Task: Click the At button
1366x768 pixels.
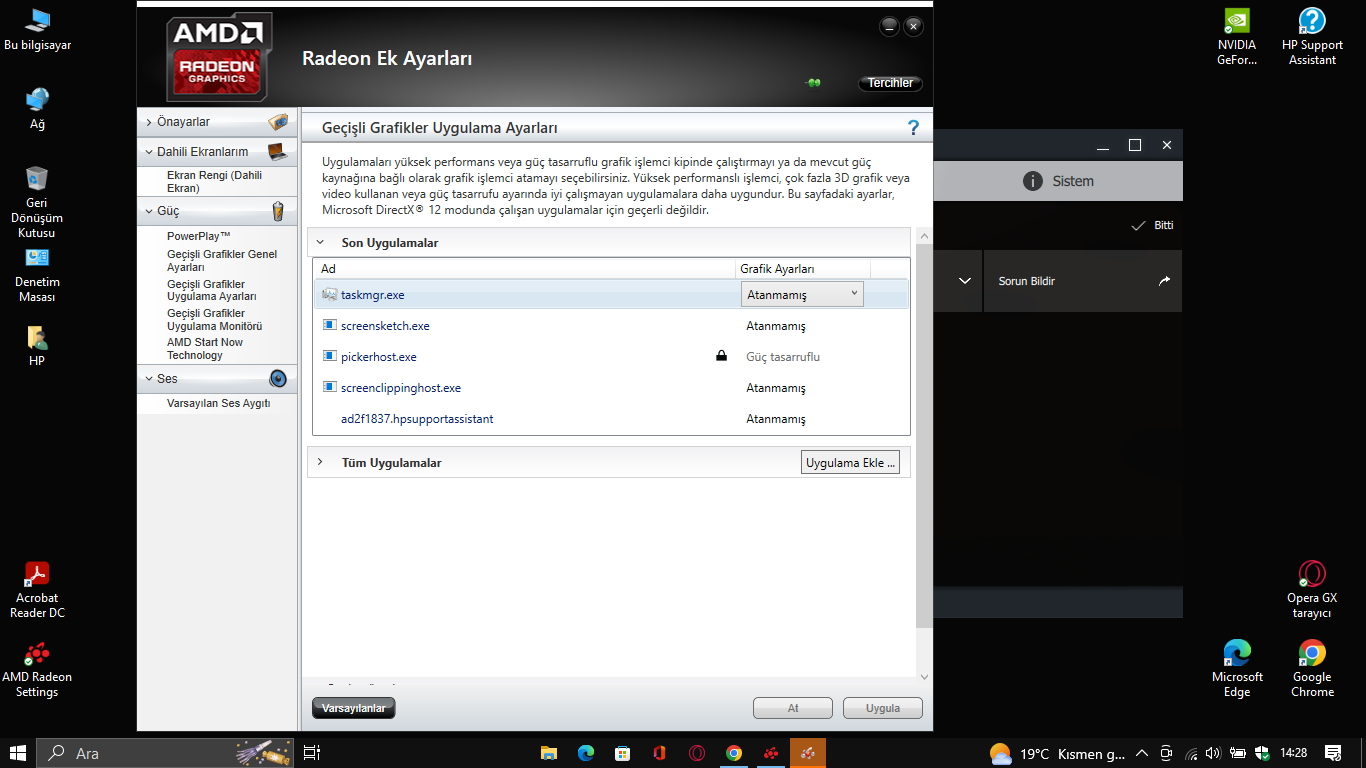Action: (x=793, y=708)
